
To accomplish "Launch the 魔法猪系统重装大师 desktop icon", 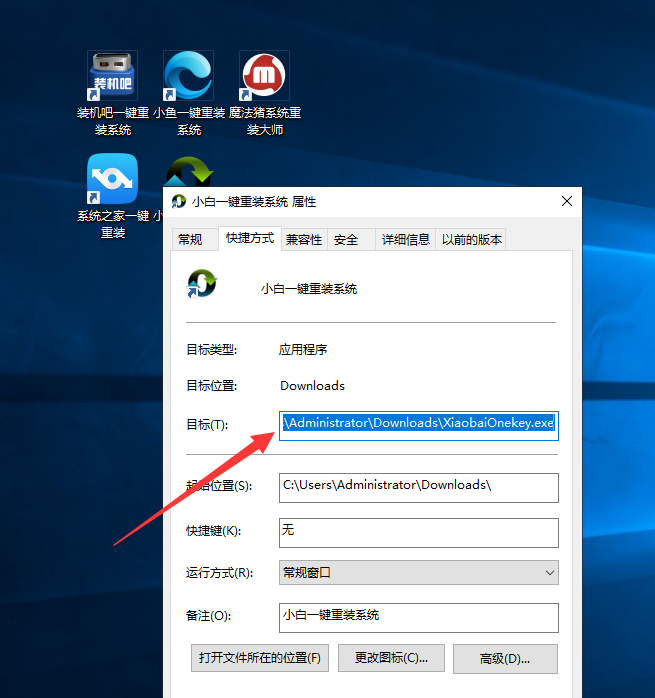I will tap(264, 78).
